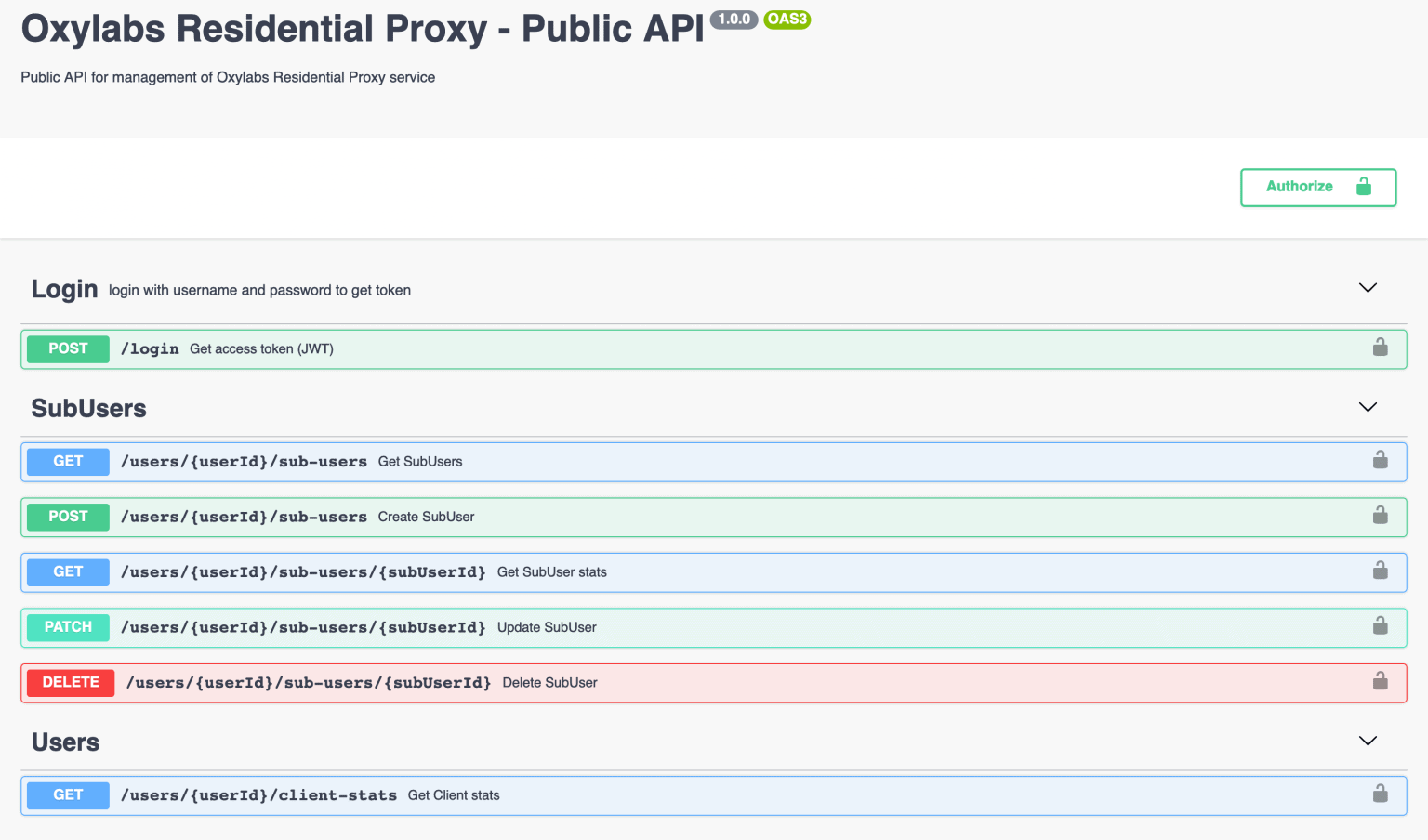Click lock icon on Create SubUser row
This screenshot has width=1428, height=840.
click(1380, 516)
